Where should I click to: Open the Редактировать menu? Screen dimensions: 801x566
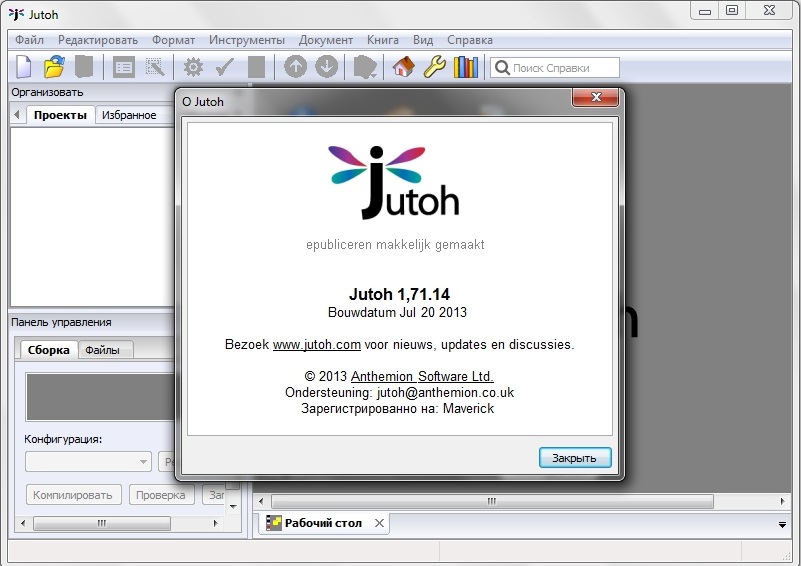98,40
